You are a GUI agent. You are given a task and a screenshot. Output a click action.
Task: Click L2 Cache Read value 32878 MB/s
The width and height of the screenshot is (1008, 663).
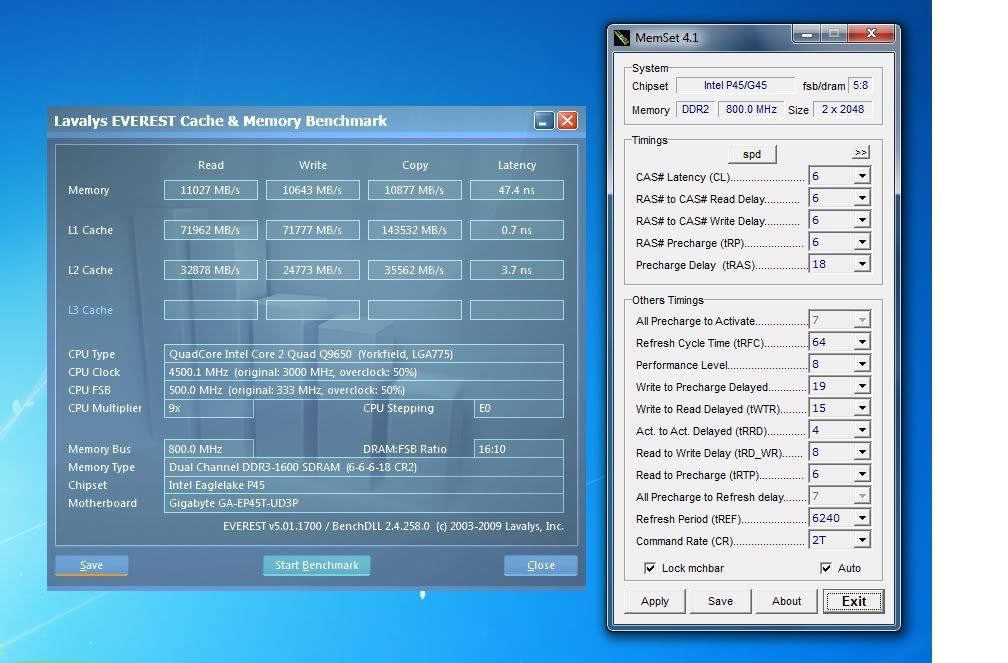(210, 270)
